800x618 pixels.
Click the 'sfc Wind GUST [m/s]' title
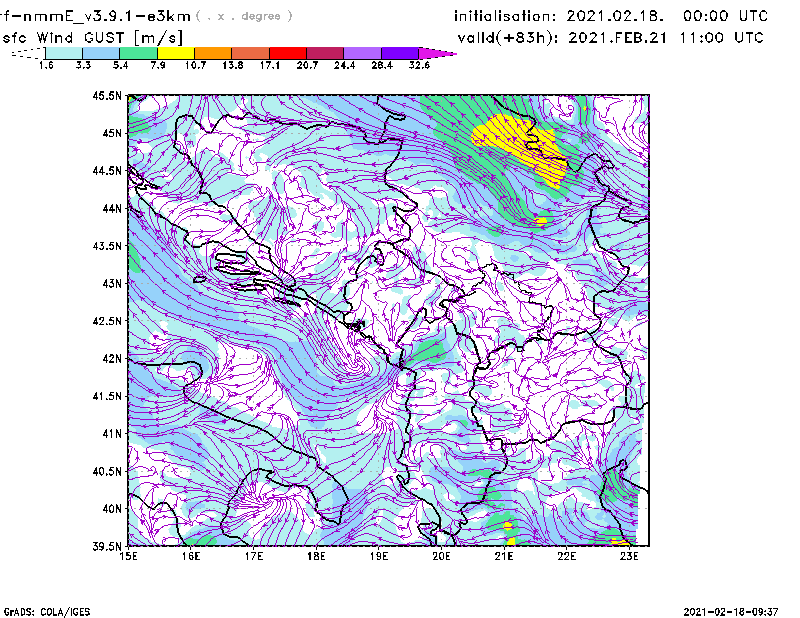click(92, 38)
